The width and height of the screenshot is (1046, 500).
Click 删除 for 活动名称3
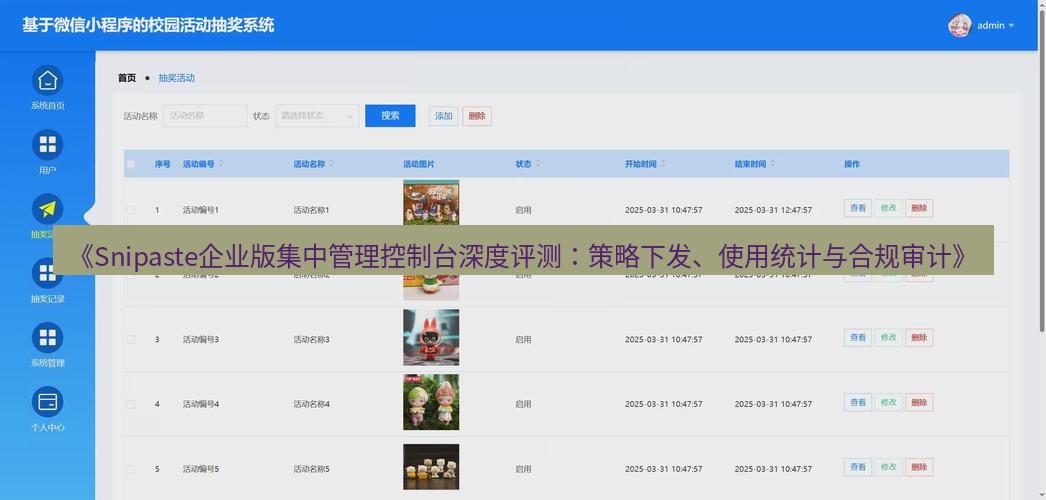point(919,338)
